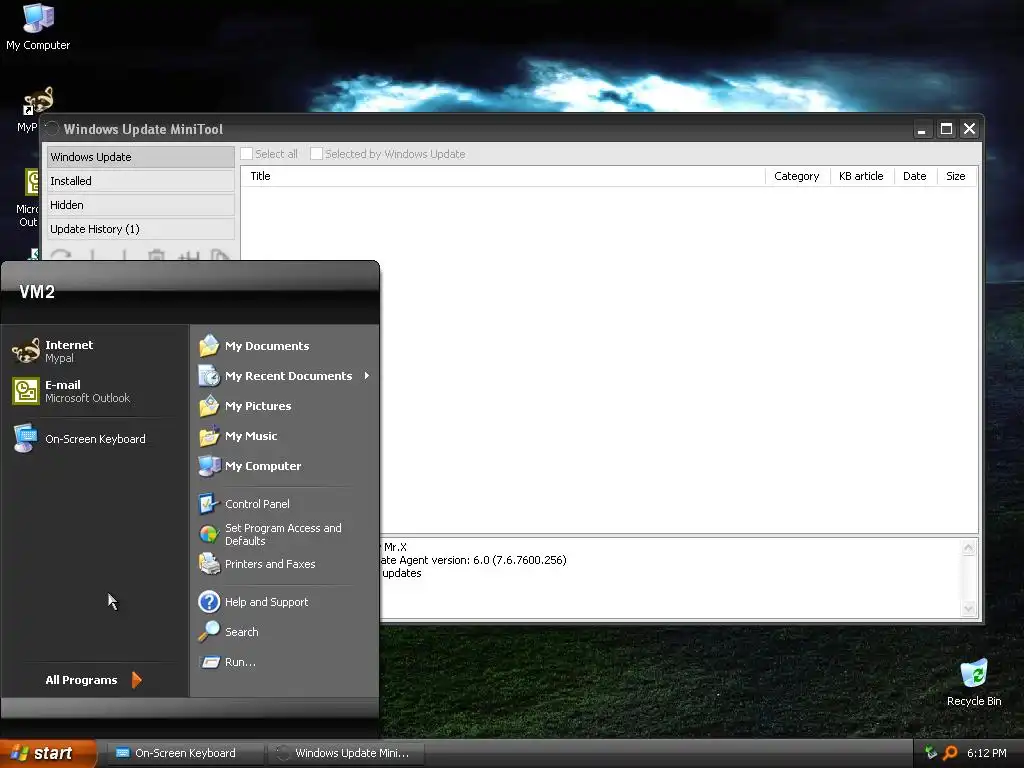Tick the Select all checkbox
The height and width of the screenshot is (768, 1024).
246,154
